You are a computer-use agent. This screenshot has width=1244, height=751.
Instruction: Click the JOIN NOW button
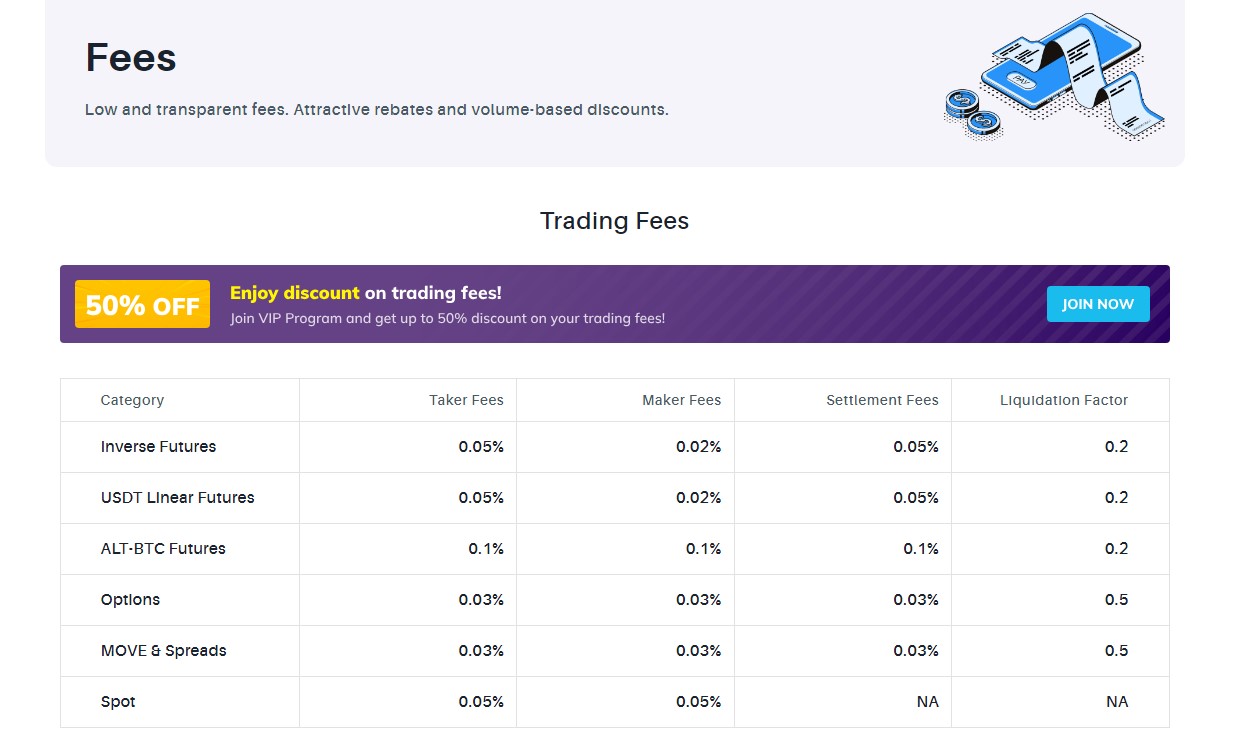pyautogui.click(x=1098, y=304)
